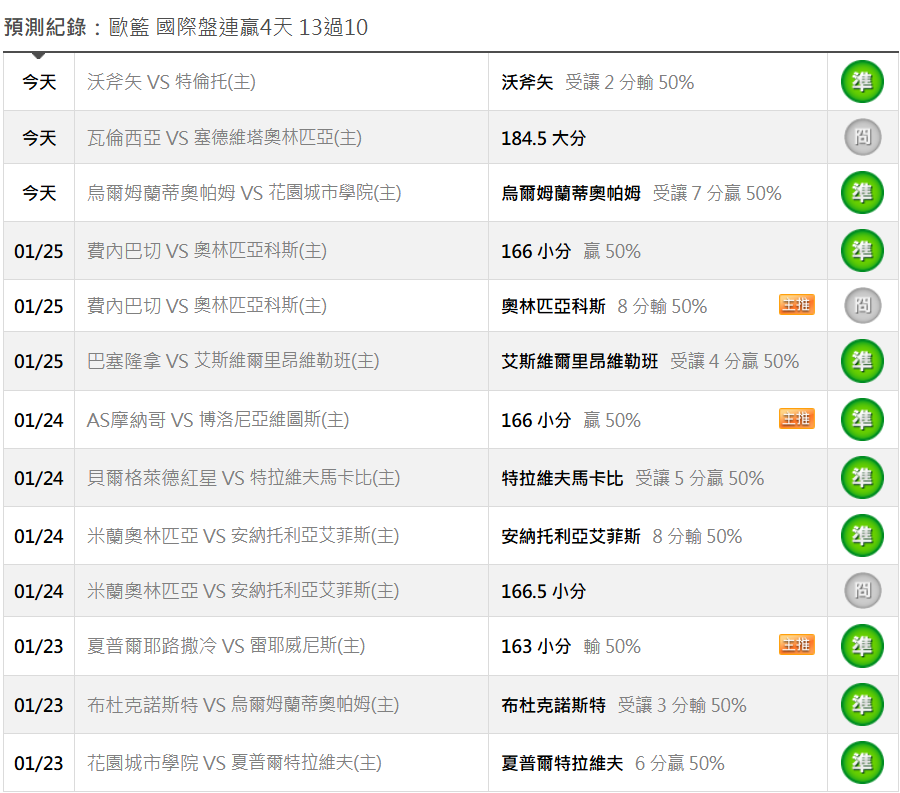Click 166 小分 贏 50% in 01/25 費內巴切 row

[571, 251]
